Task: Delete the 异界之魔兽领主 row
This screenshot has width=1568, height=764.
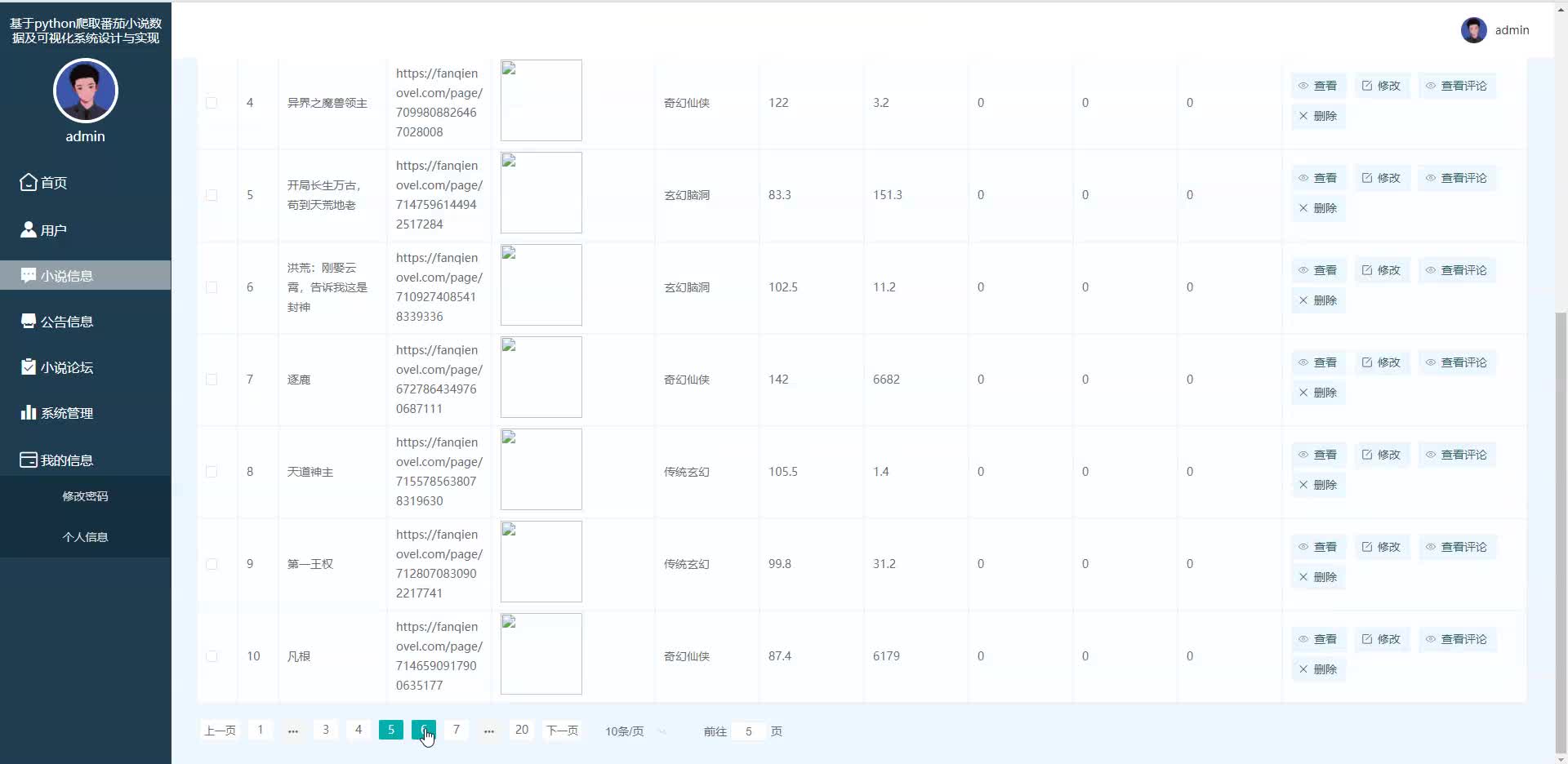Action: tap(1318, 116)
